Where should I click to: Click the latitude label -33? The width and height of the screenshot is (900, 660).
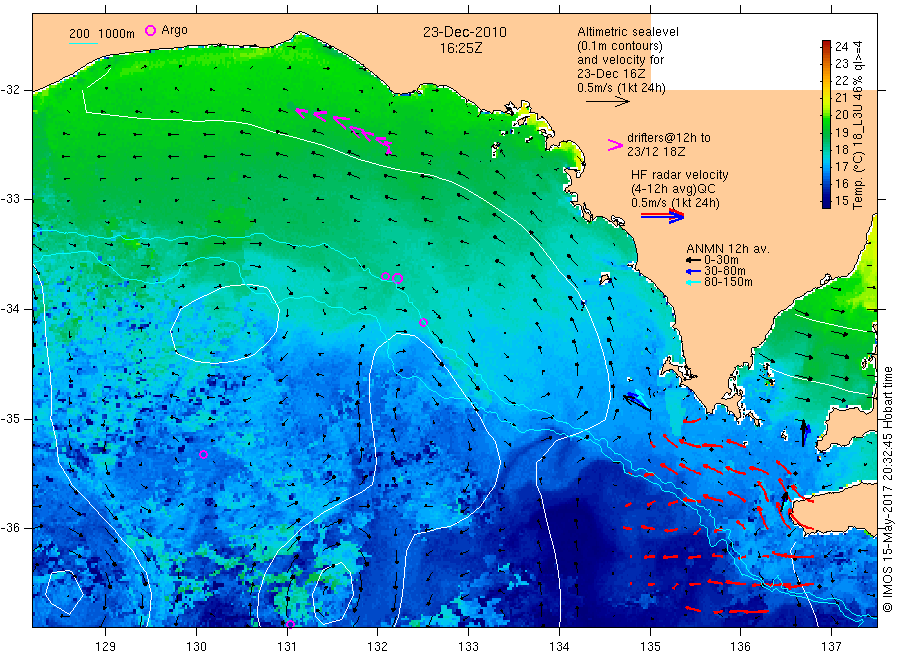pyautogui.click(x=10, y=199)
